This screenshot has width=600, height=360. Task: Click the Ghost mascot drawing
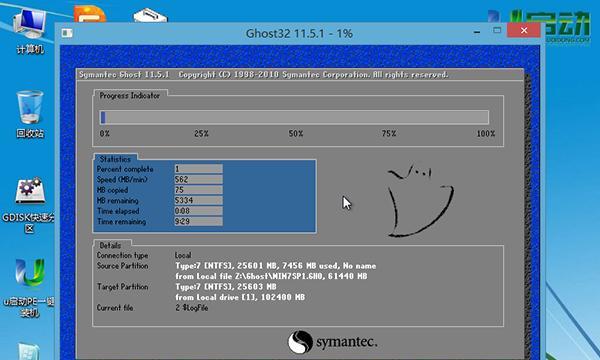coord(420,201)
